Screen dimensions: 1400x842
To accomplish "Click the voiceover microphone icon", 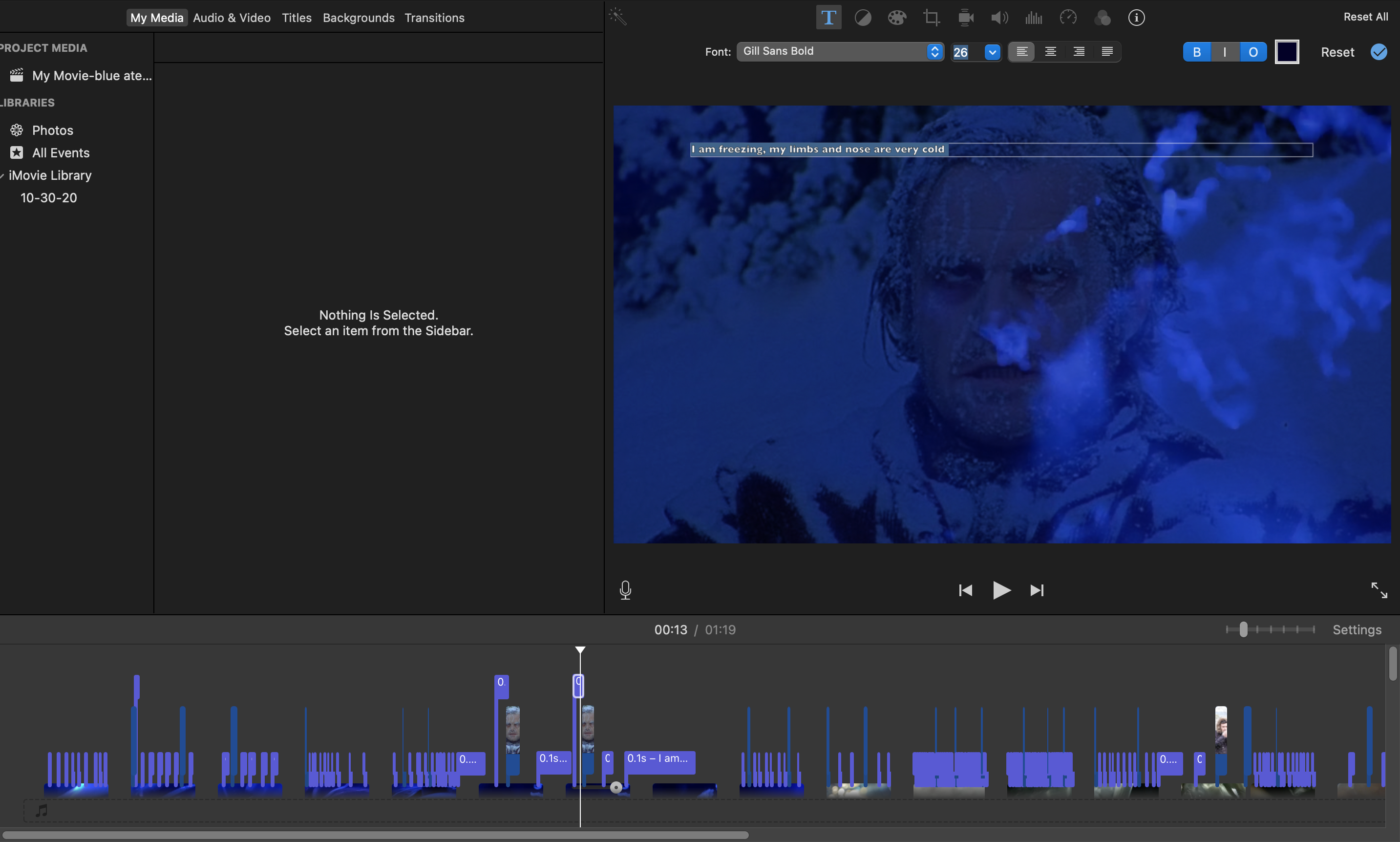I will [625, 590].
